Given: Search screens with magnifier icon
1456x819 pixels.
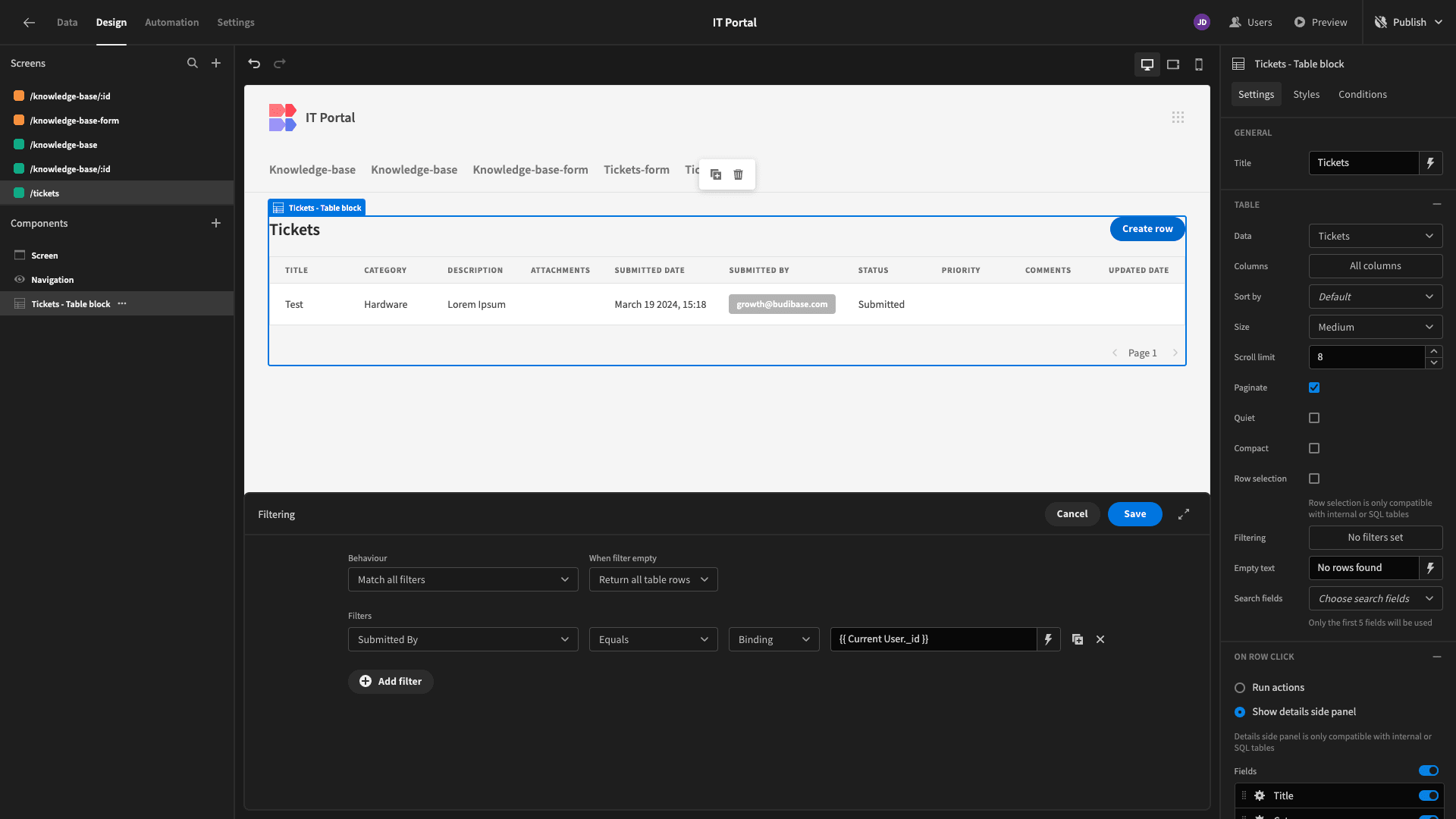Looking at the screenshot, I should 193,63.
